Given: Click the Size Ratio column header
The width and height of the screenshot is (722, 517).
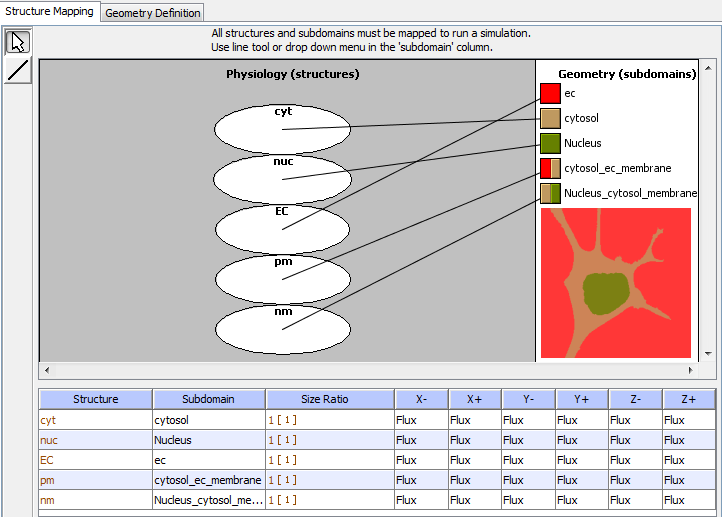Looking at the screenshot, I should point(330,399).
